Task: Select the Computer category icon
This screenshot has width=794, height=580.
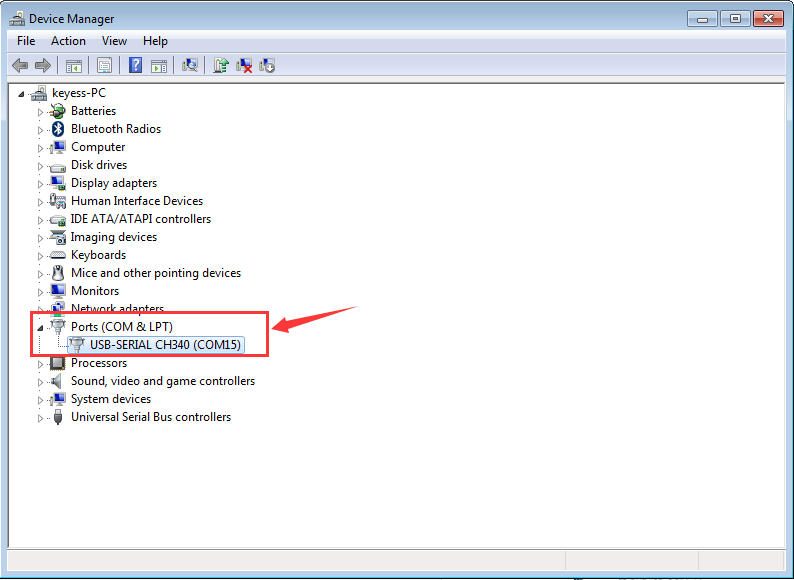Action: point(58,147)
